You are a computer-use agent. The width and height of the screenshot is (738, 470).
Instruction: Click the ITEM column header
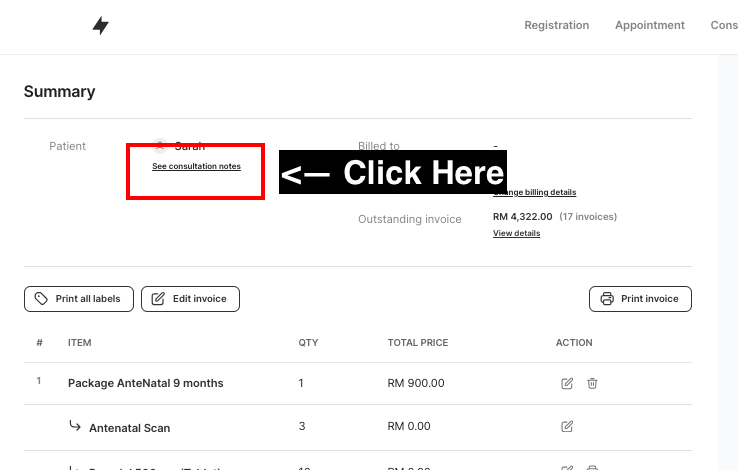click(x=80, y=343)
